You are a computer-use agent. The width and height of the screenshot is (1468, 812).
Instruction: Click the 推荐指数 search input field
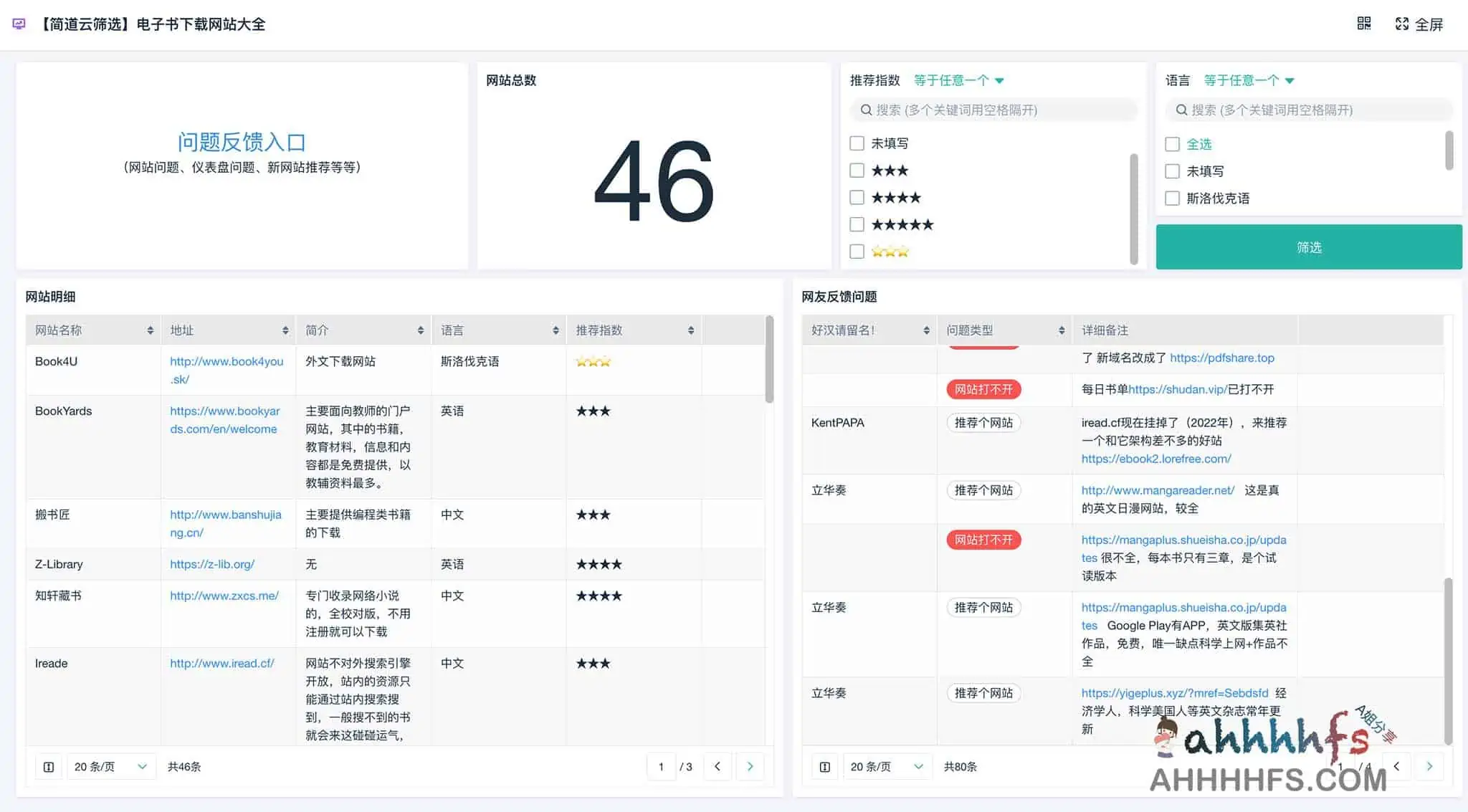point(993,110)
